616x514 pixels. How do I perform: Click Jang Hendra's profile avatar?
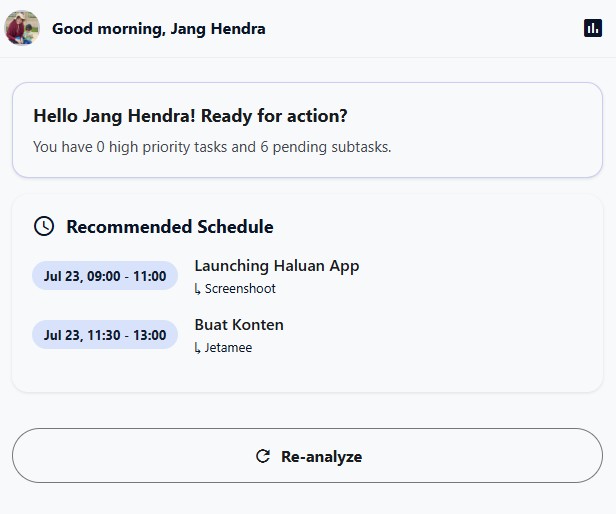[22, 28]
